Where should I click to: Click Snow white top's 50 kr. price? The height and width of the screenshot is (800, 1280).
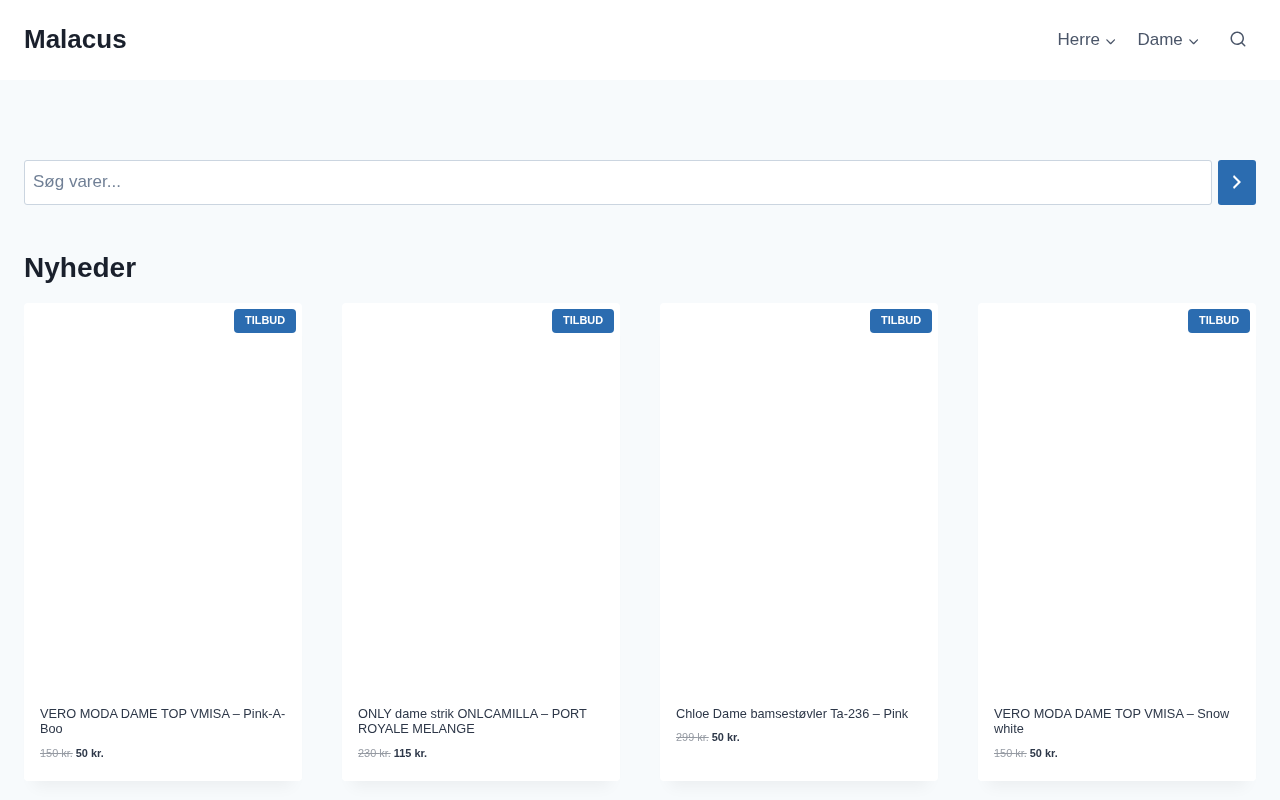tap(1044, 753)
